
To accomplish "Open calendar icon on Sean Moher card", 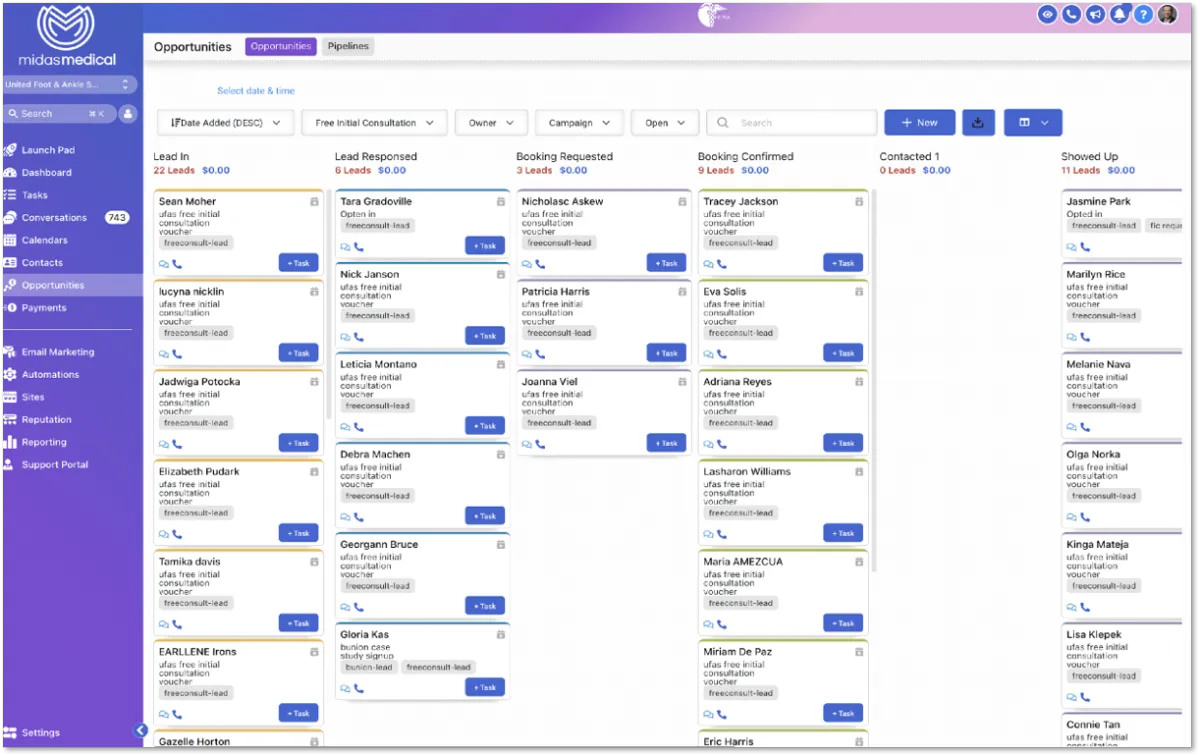I will [314, 202].
